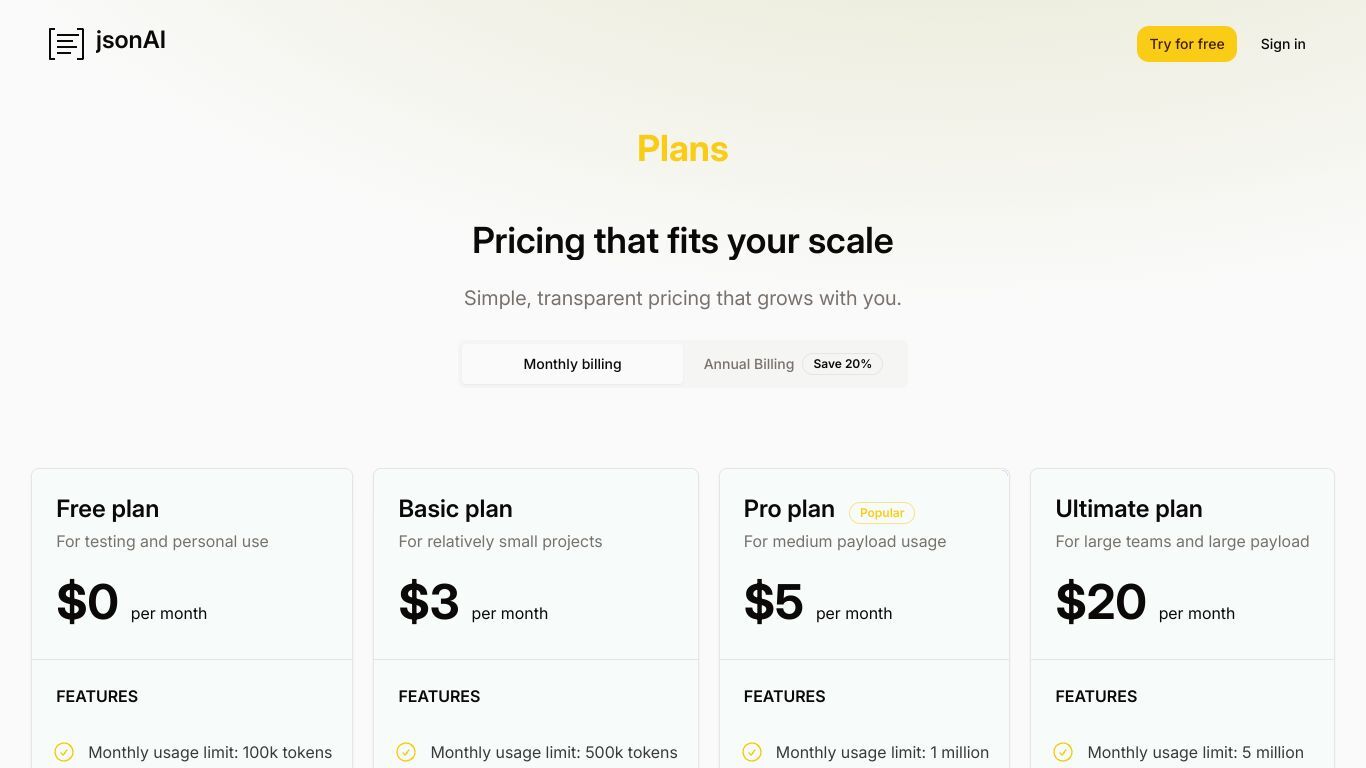The width and height of the screenshot is (1366, 768).
Task: Click the Popular badge on Pro plan
Action: 882,513
